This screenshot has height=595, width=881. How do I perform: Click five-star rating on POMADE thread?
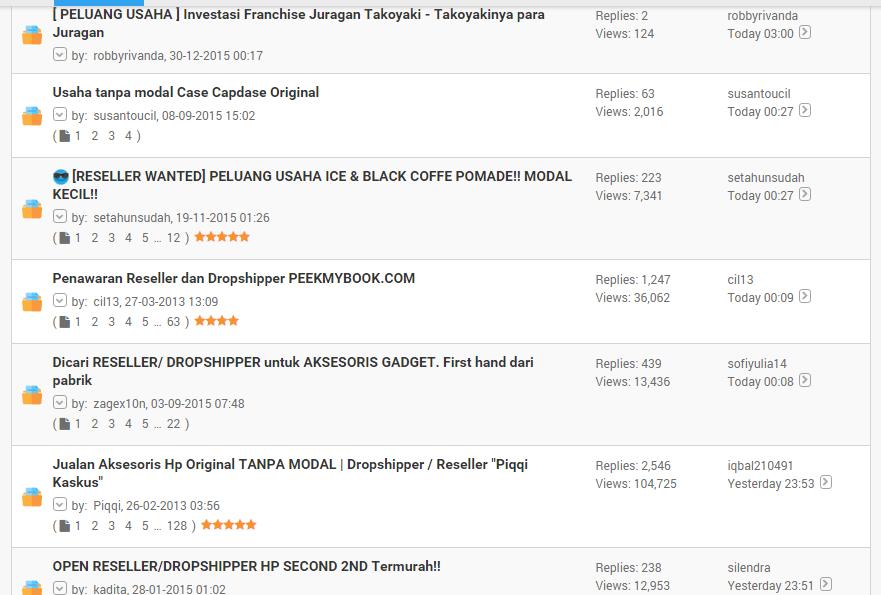(x=222, y=237)
